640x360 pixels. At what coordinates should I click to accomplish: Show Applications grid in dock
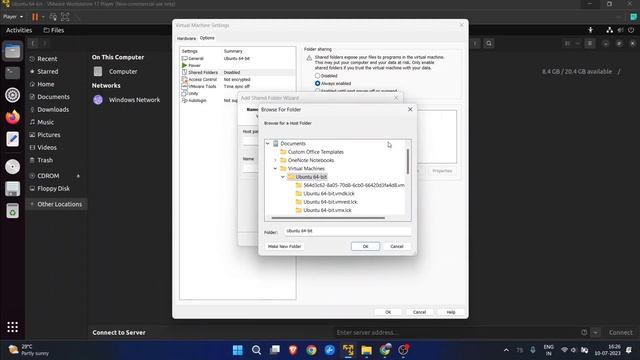tap(12, 327)
